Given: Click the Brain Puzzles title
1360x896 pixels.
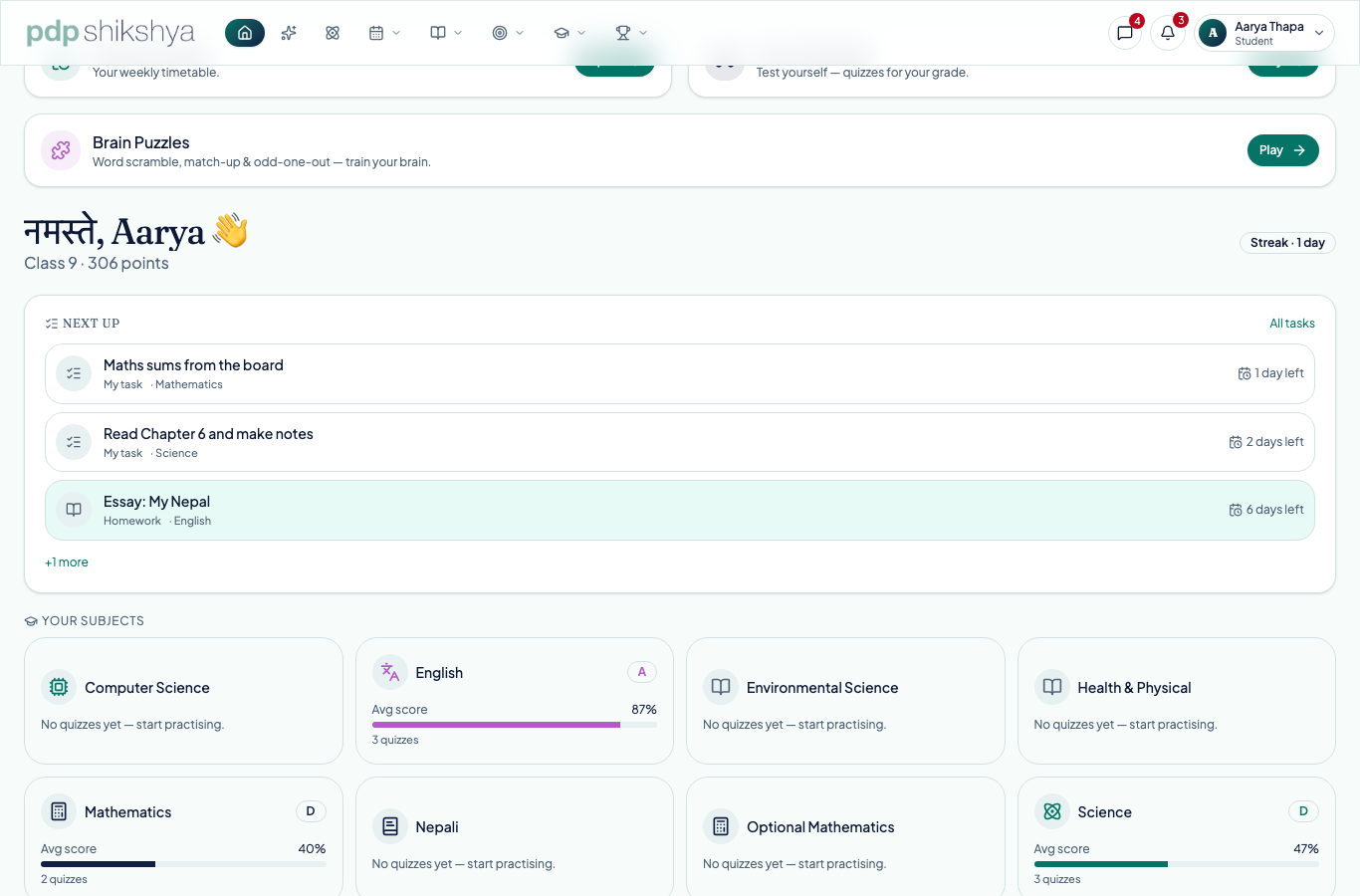Looking at the screenshot, I should pos(140,142).
